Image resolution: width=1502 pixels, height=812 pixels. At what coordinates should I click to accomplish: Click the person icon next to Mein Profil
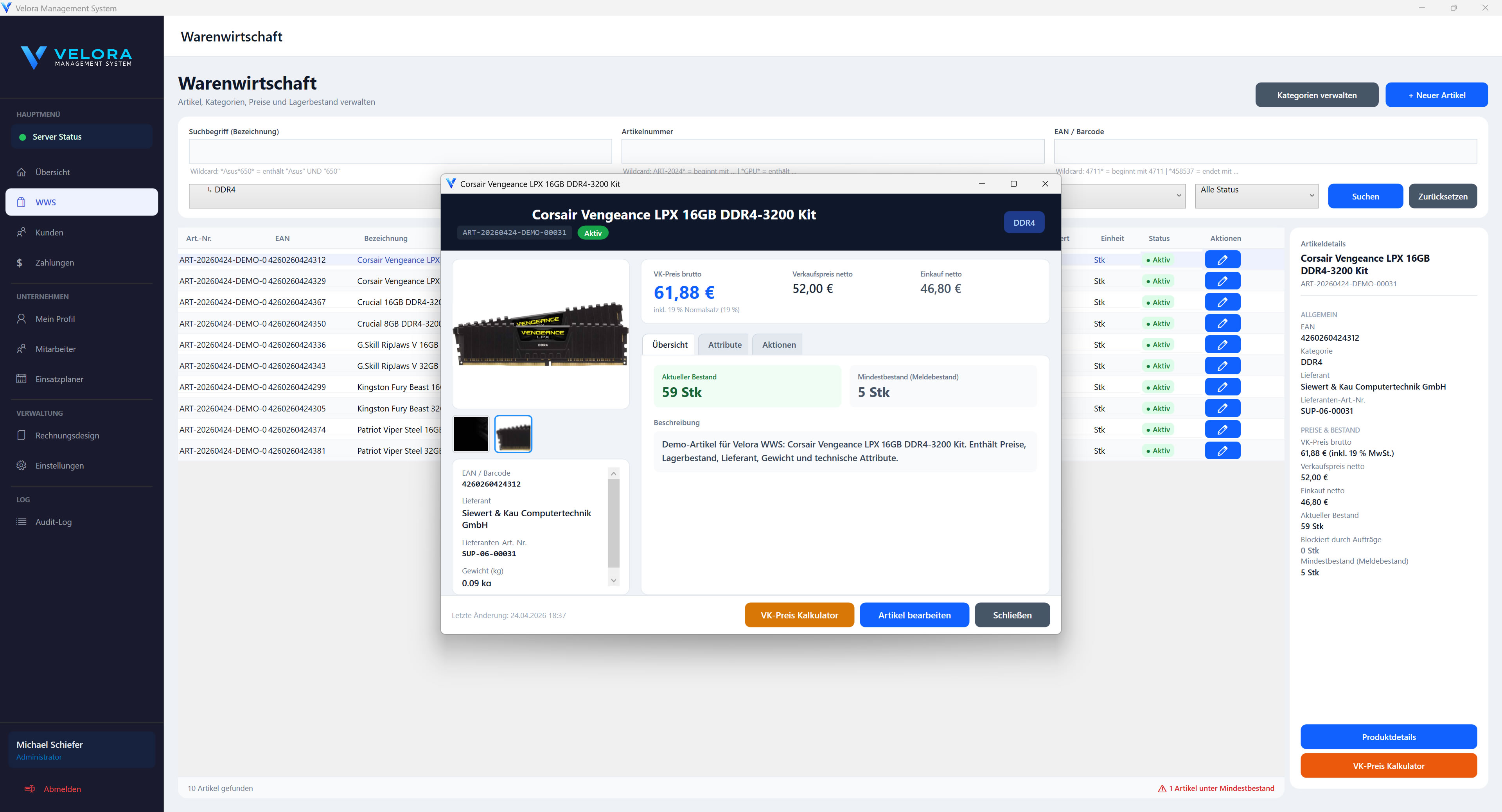22,319
